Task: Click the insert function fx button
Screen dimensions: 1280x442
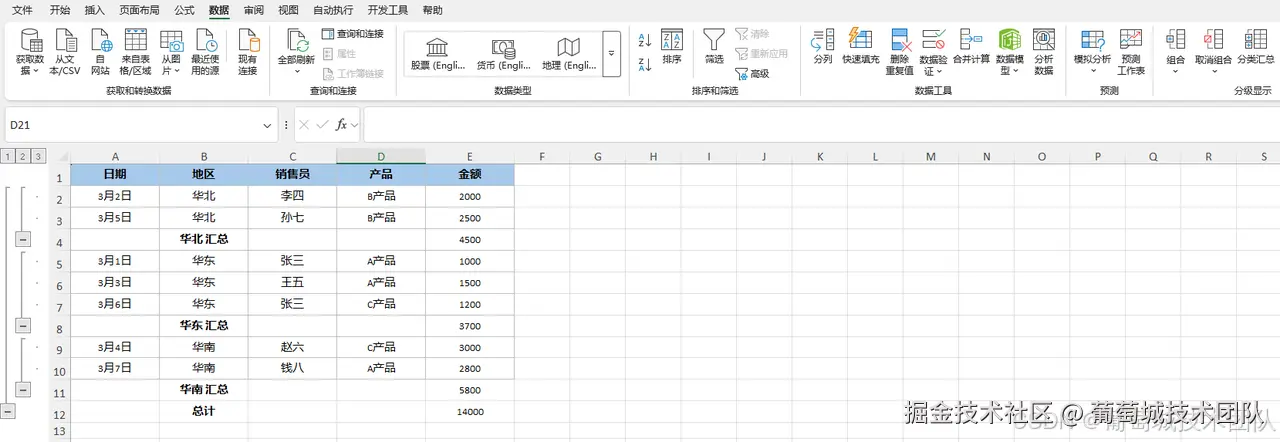Action: click(341, 125)
